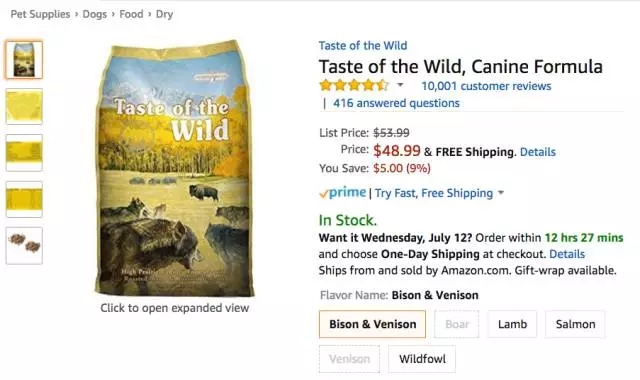The image size is (640, 380).
Task: Select the Wildfowl flavor option
Action: click(422, 359)
